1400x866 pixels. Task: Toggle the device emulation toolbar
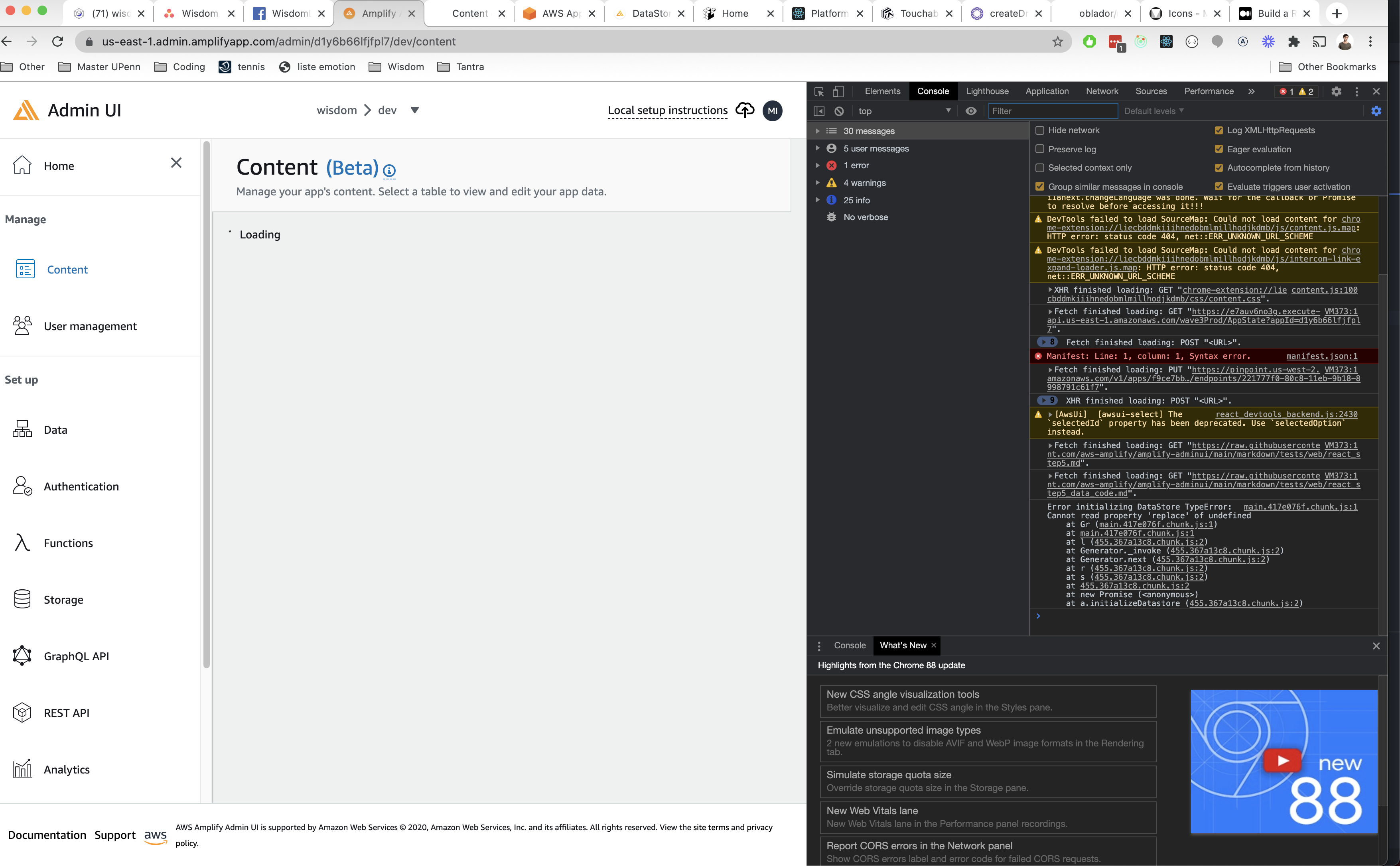click(x=839, y=91)
